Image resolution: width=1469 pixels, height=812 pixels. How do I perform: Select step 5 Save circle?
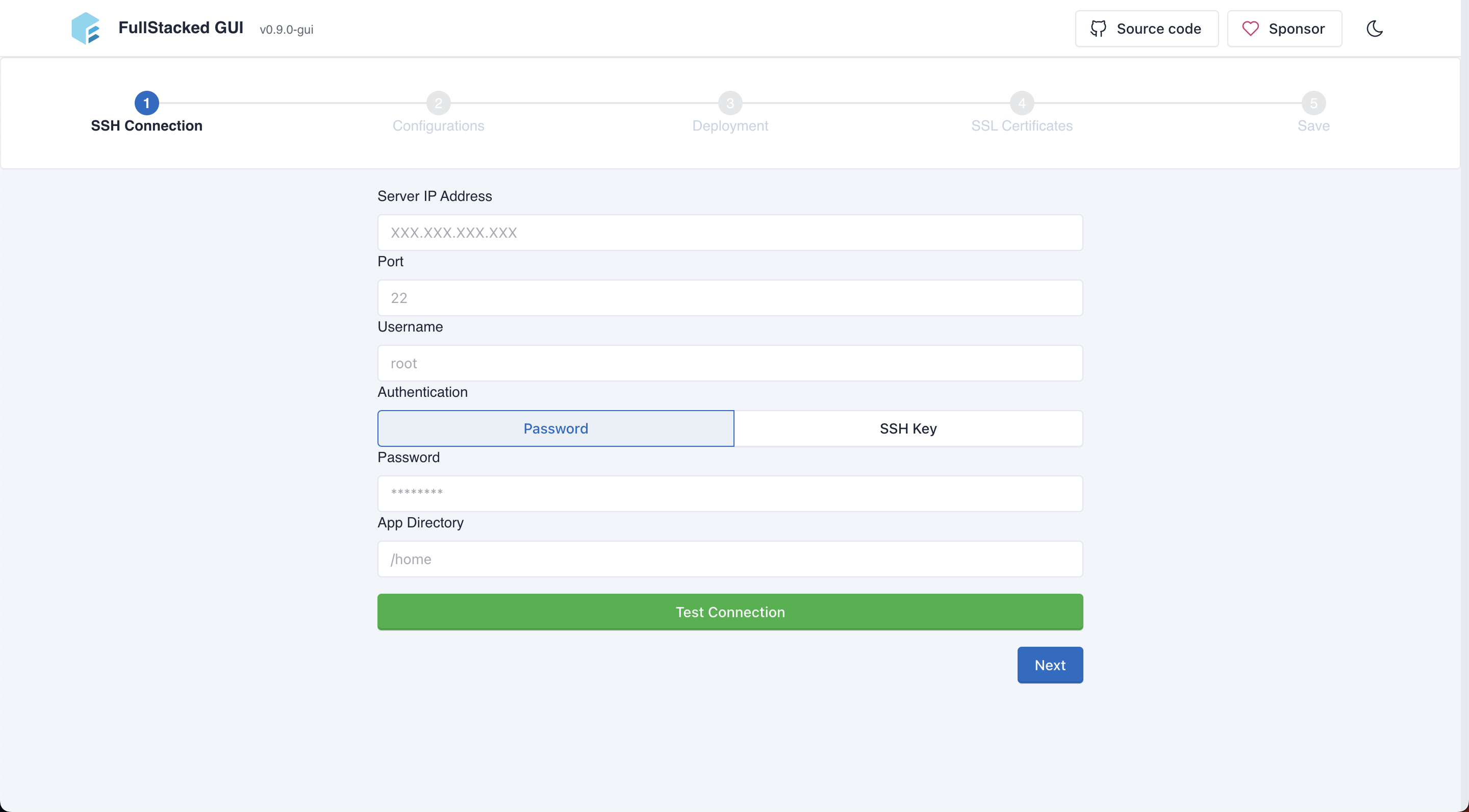coord(1313,103)
